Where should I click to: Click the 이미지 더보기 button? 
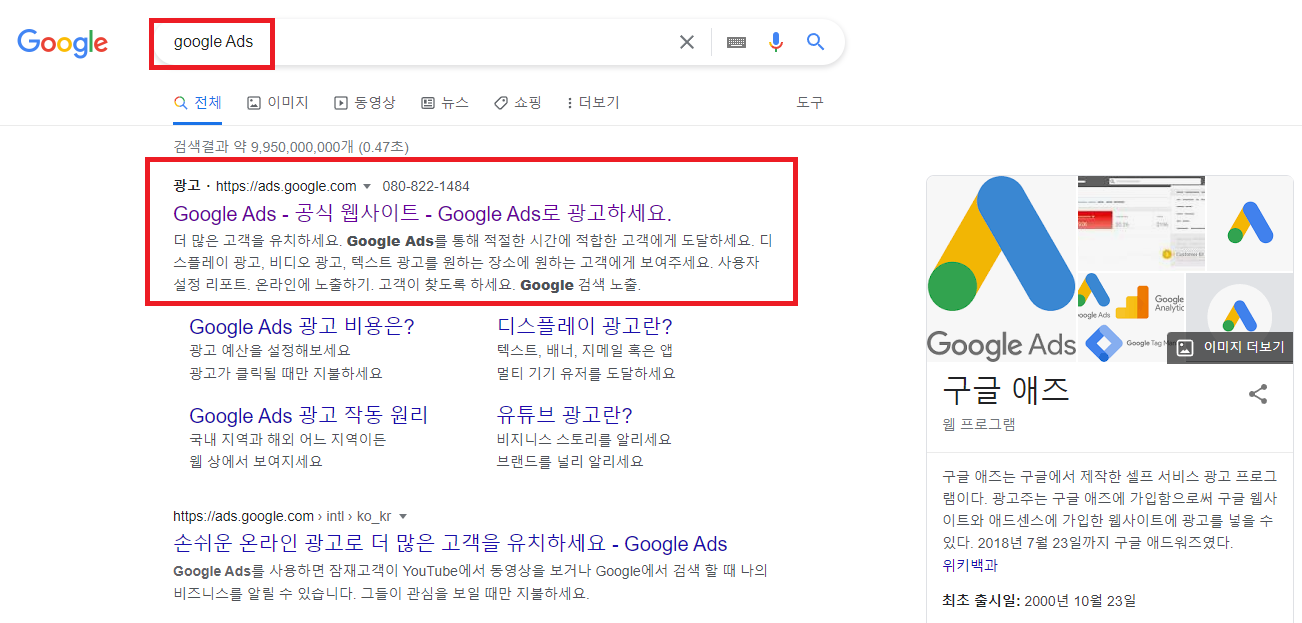(1230, 347)
